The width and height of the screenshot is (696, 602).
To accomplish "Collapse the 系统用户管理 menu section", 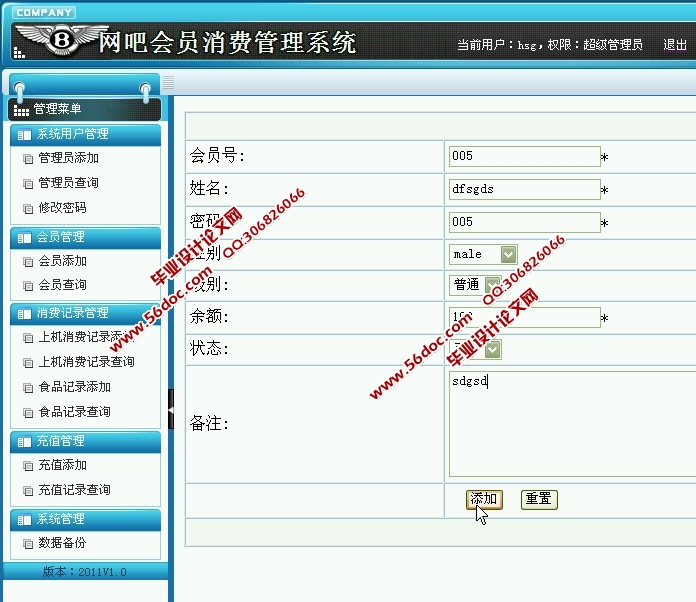I will tap(85, 135).
